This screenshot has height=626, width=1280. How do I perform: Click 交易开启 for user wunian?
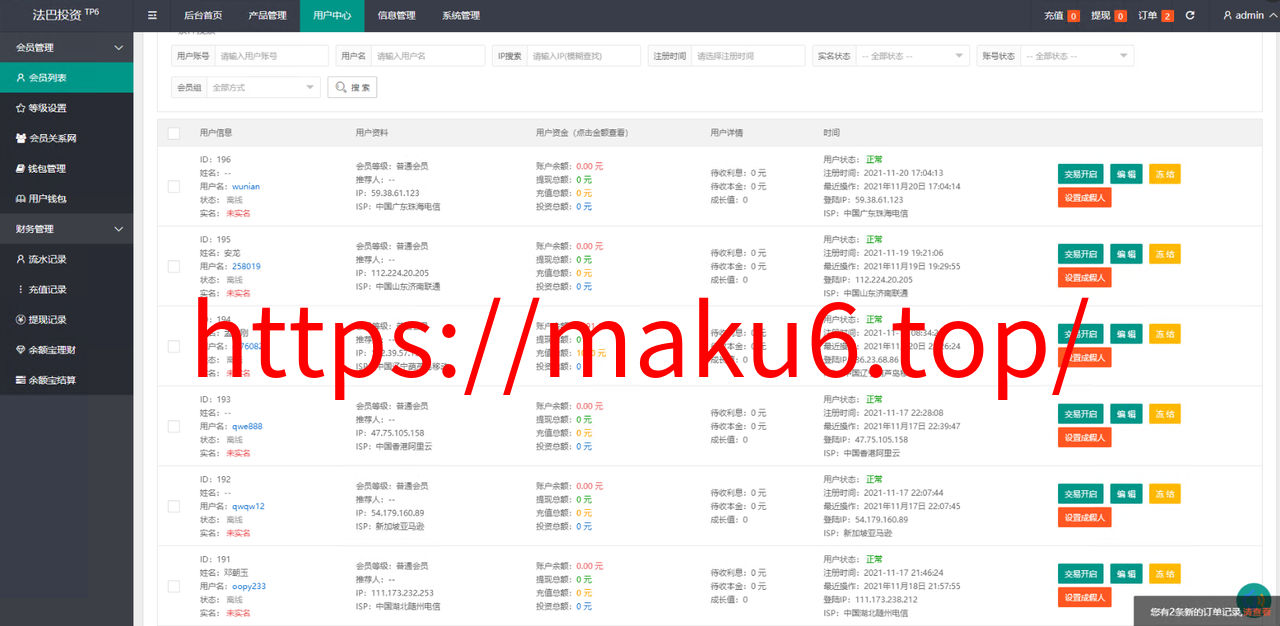click(x=1081, y=174)
